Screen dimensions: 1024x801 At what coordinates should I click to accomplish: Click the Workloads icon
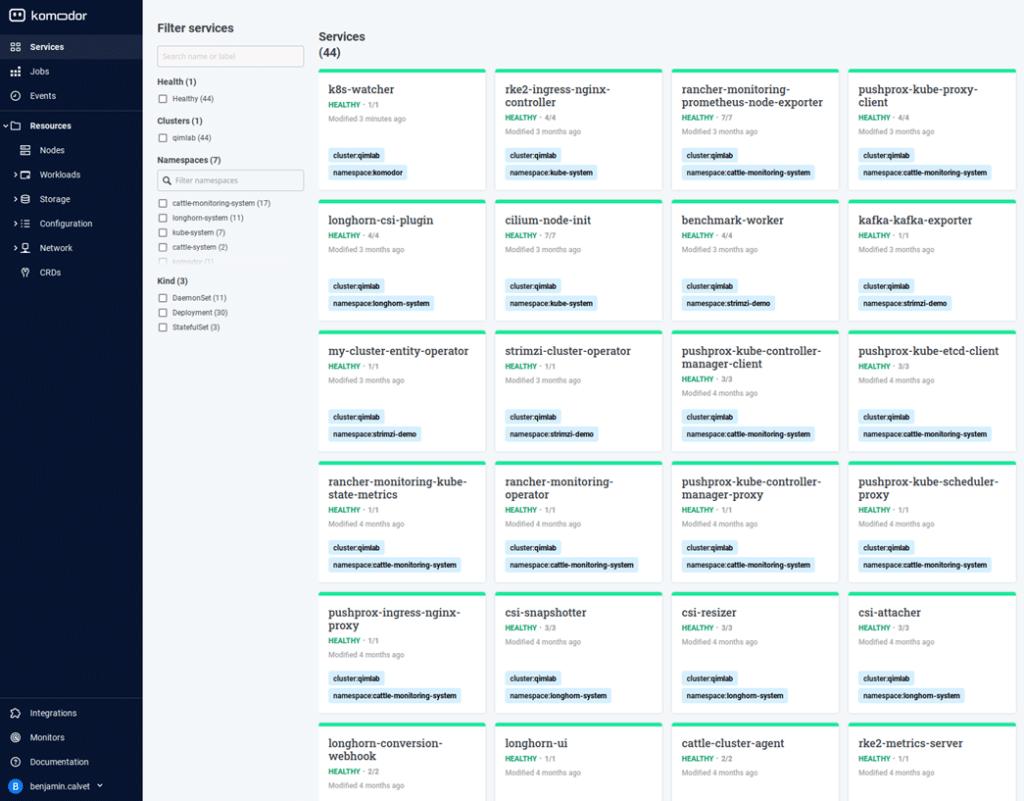[25, 175]
